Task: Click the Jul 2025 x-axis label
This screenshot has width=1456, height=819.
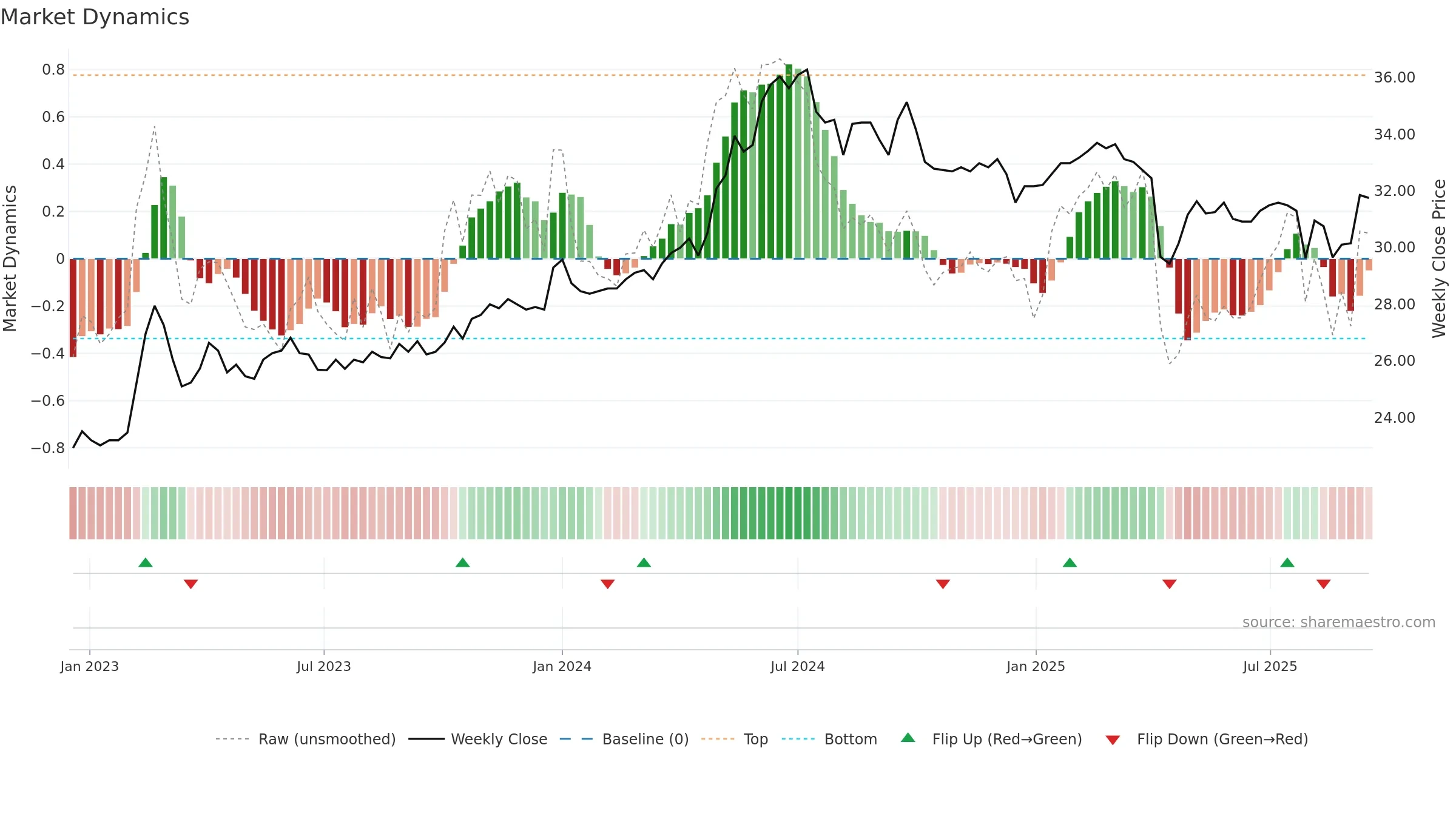Action: click(1270, 666)
